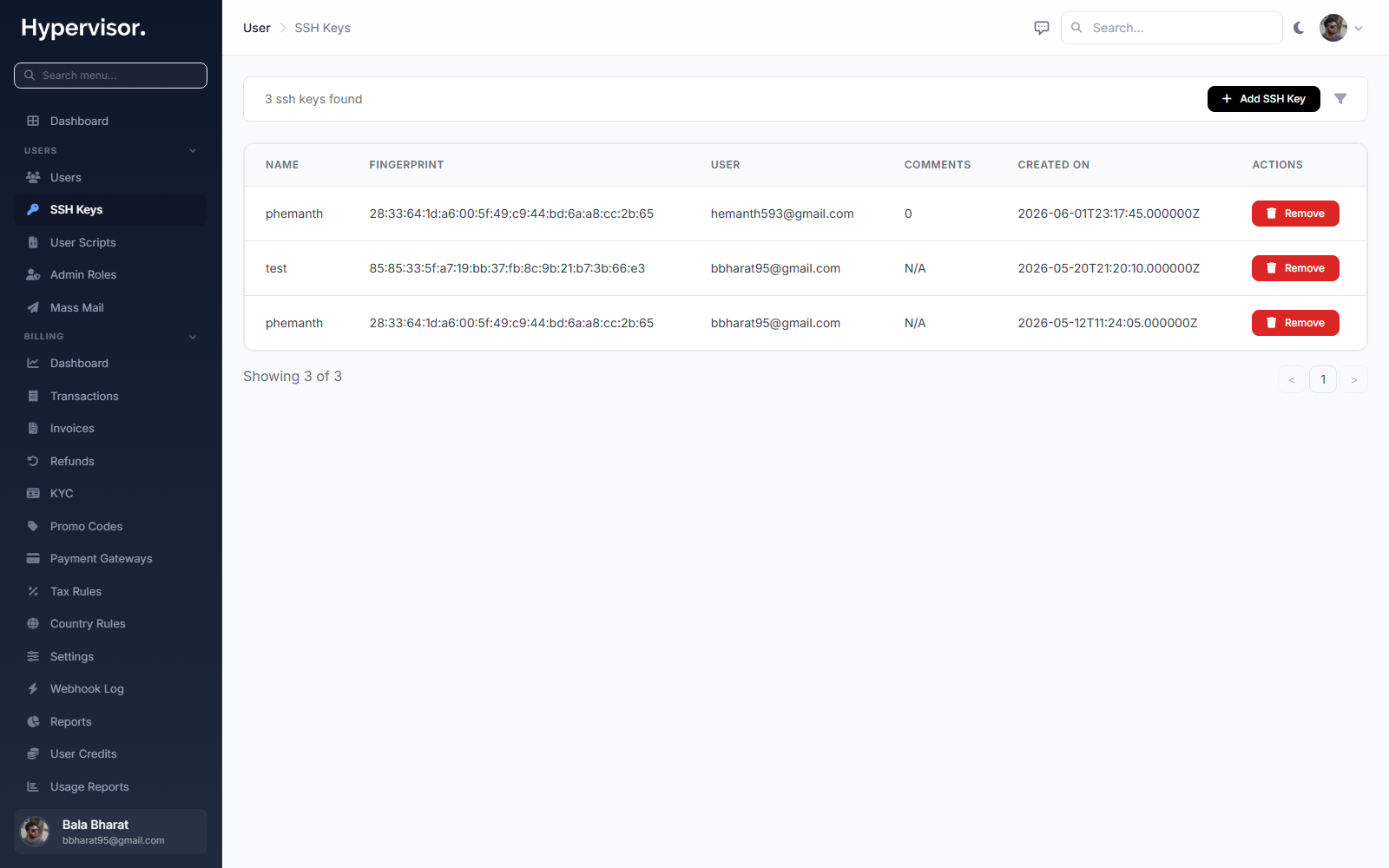Viewport: 1389px width, 868px height.
Task: Toggle dark mode with the moon icon
Action: [x=1299, y=28]
